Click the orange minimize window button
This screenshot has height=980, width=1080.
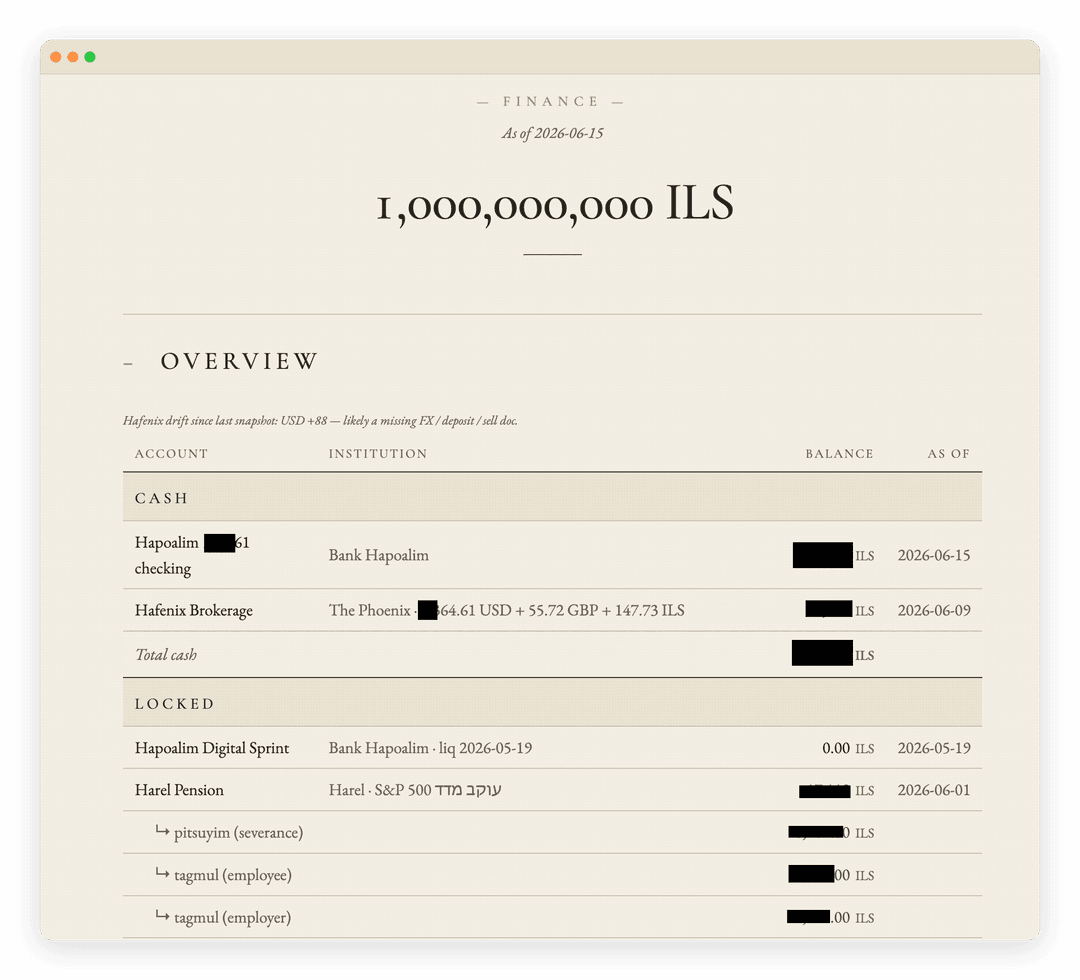[72, 57]
